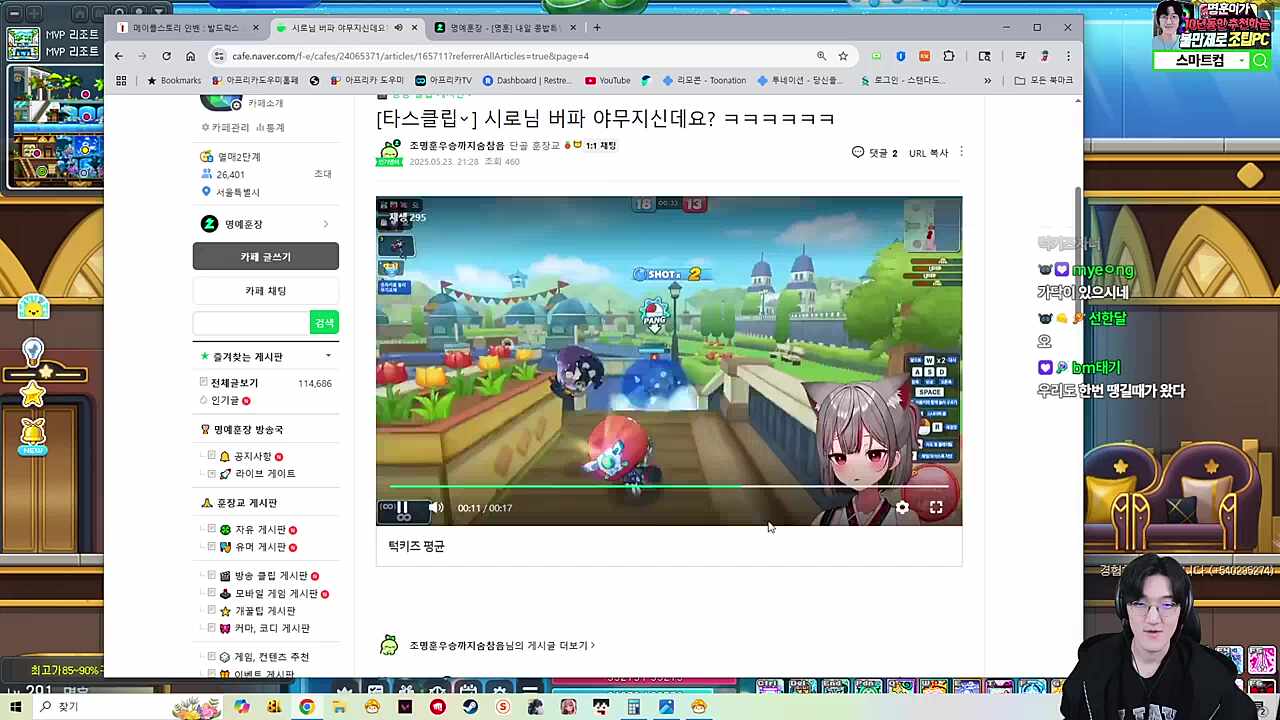Open Chrome from the Windows taskbar
The height and width of the screenshot is (720, 1280).
click(x=306, y=707)
